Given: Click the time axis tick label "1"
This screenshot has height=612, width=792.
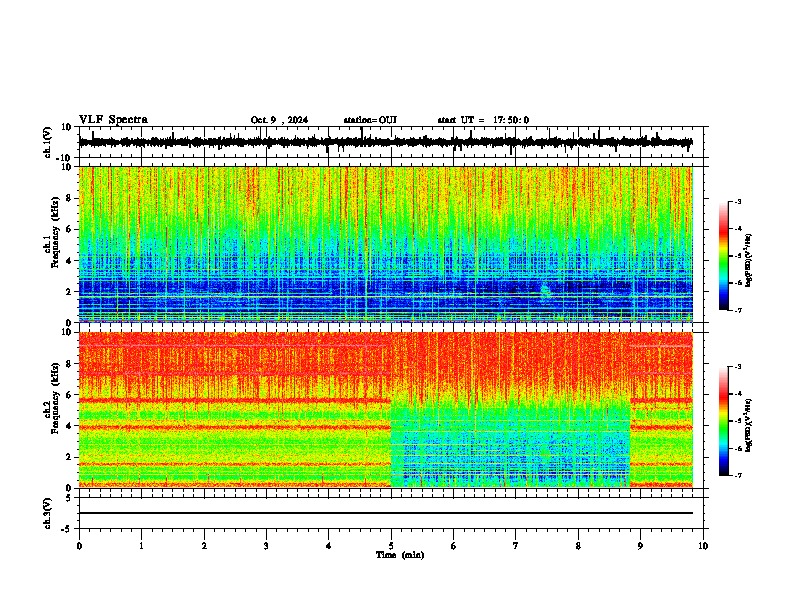Looking at the screenshot, I should click(141, 546).
